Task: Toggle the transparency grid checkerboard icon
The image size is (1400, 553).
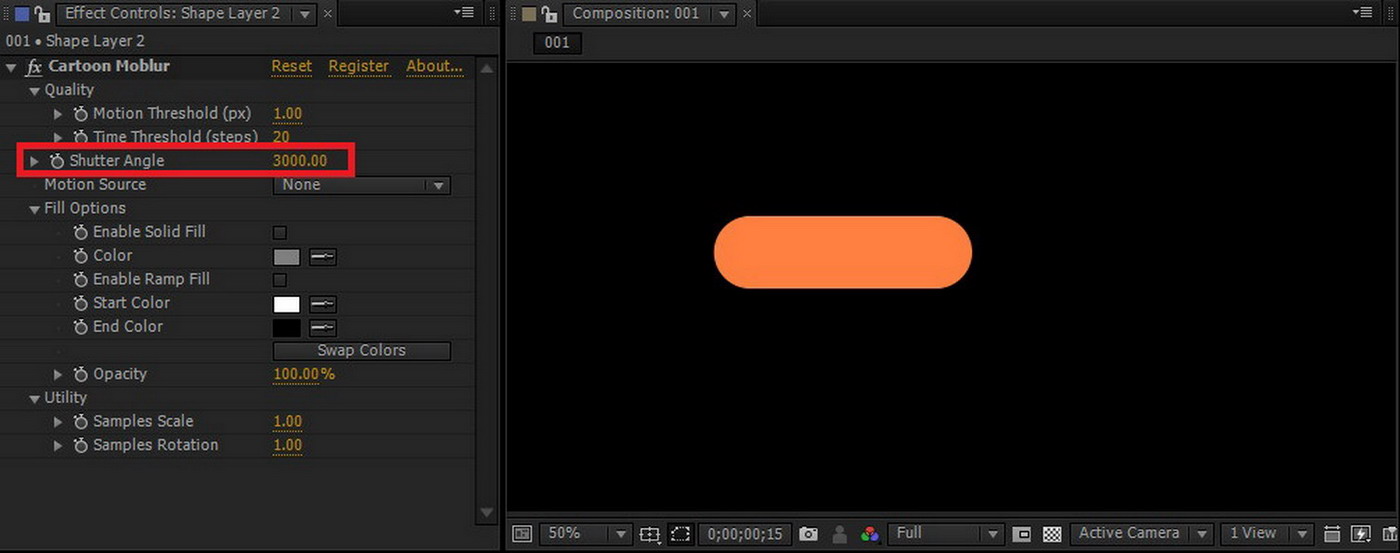Action: pos(1052,534)
